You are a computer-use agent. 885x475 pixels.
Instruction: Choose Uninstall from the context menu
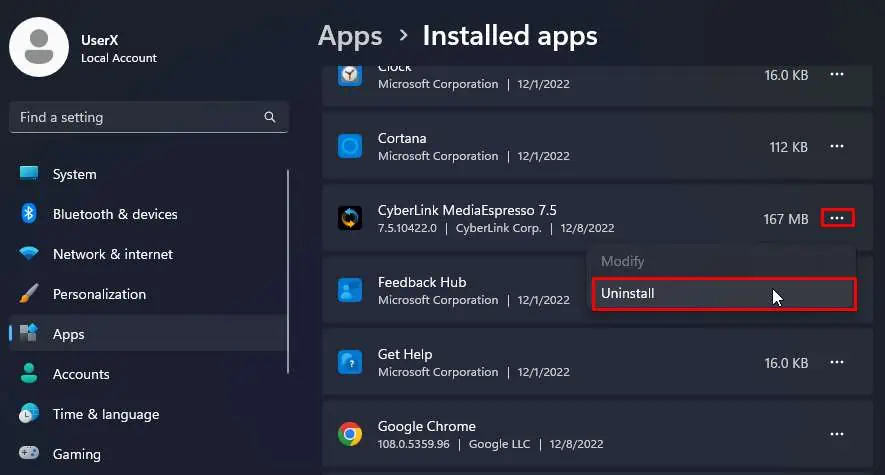[723, 294]
